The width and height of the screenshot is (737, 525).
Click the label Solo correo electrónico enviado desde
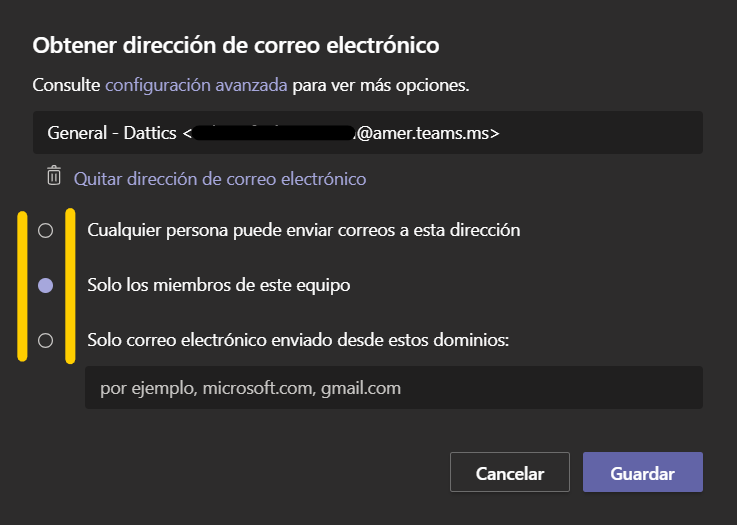coord(298,340)
